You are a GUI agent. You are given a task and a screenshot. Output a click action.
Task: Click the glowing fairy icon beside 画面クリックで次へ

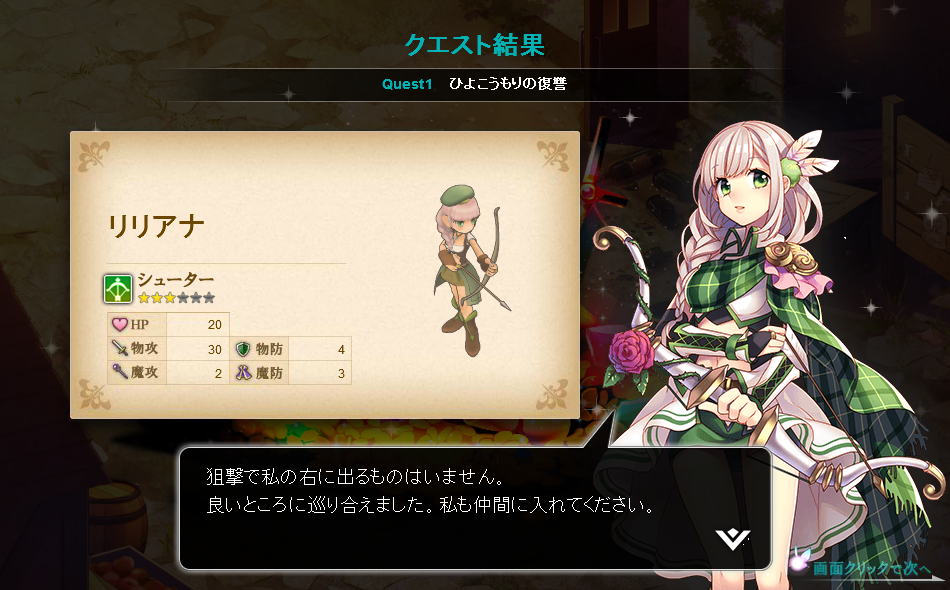point(799,560)
